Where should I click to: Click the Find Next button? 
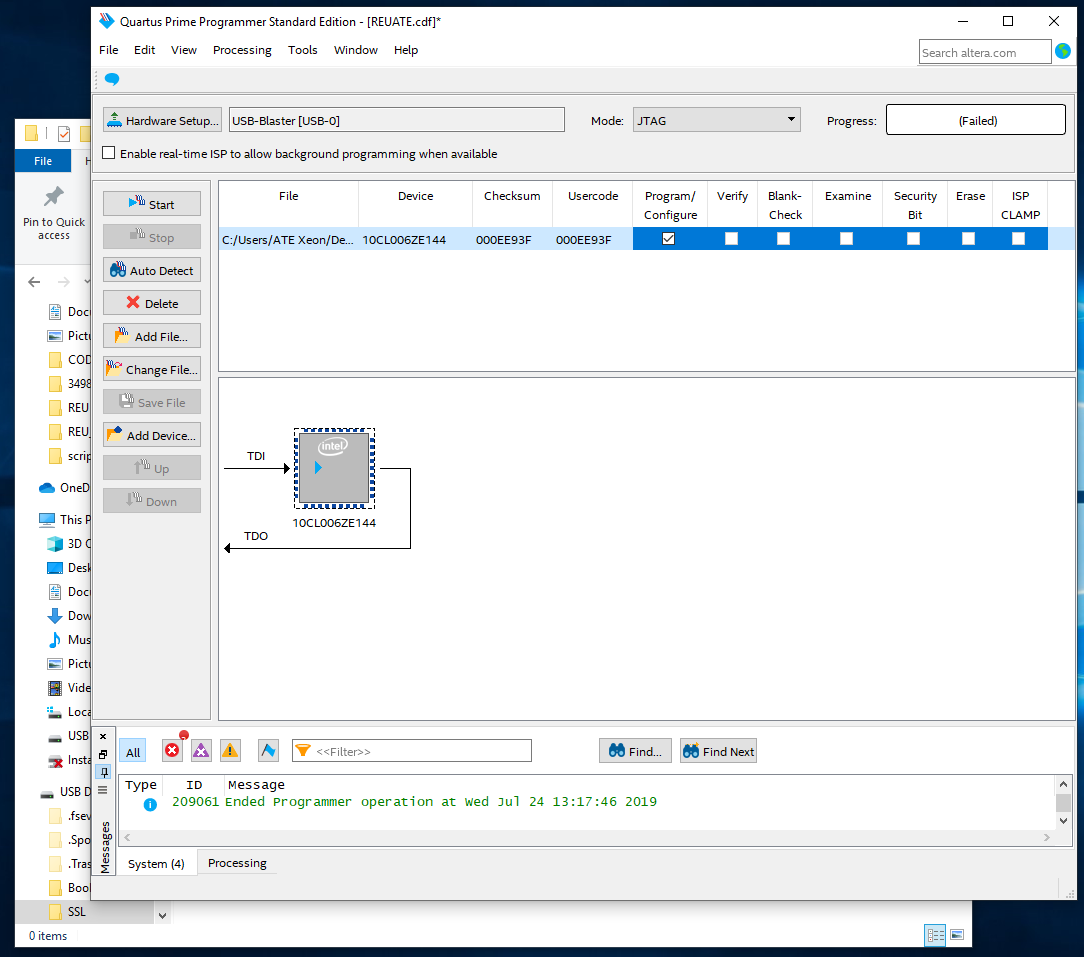pos(718,751)
